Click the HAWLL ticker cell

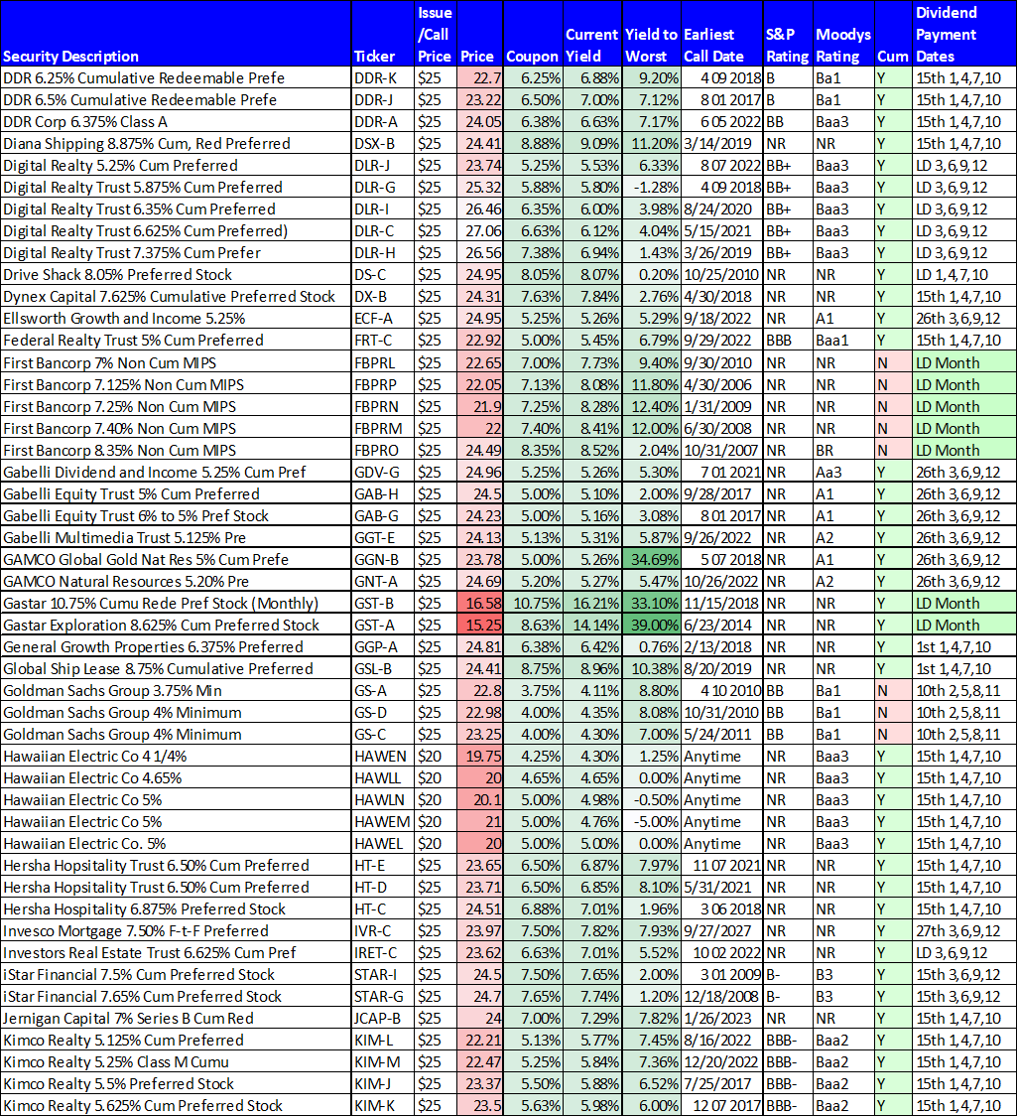(x=383, y=778)
